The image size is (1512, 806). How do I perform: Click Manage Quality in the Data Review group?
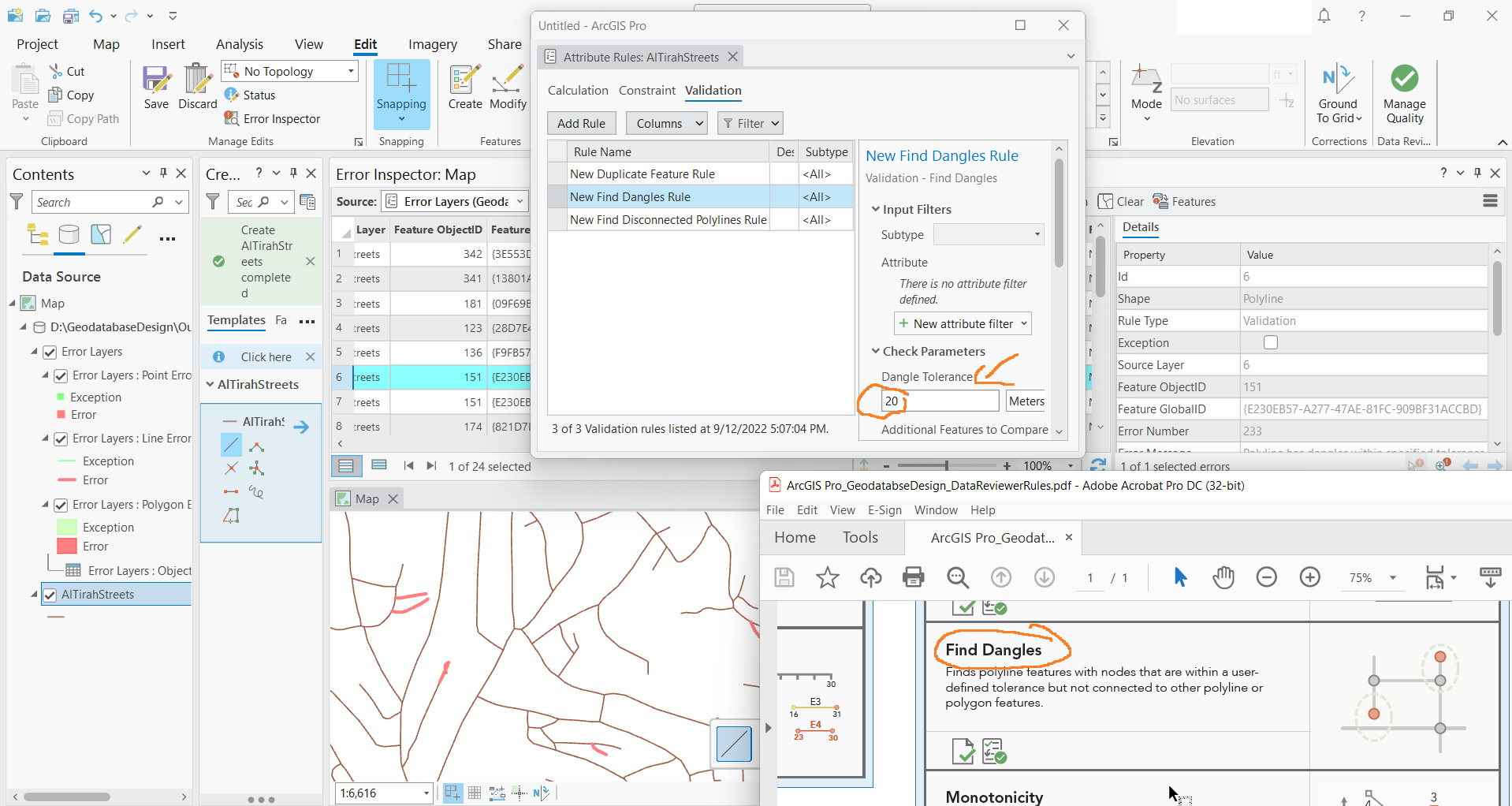(x=1404, y=93)
